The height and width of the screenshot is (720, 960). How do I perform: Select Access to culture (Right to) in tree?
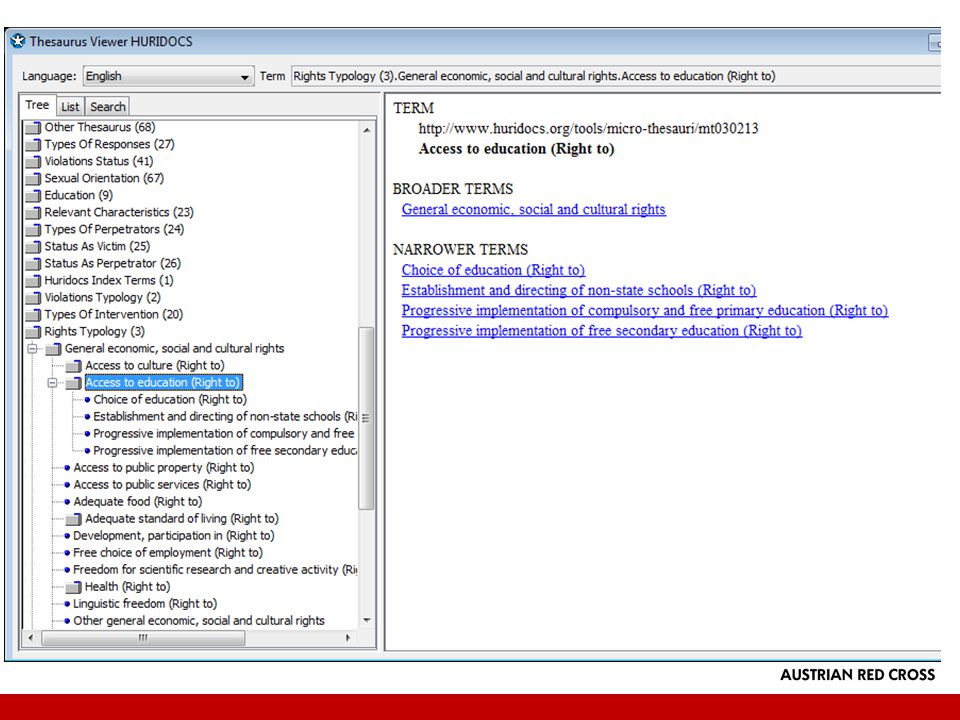tap(155, 366)
